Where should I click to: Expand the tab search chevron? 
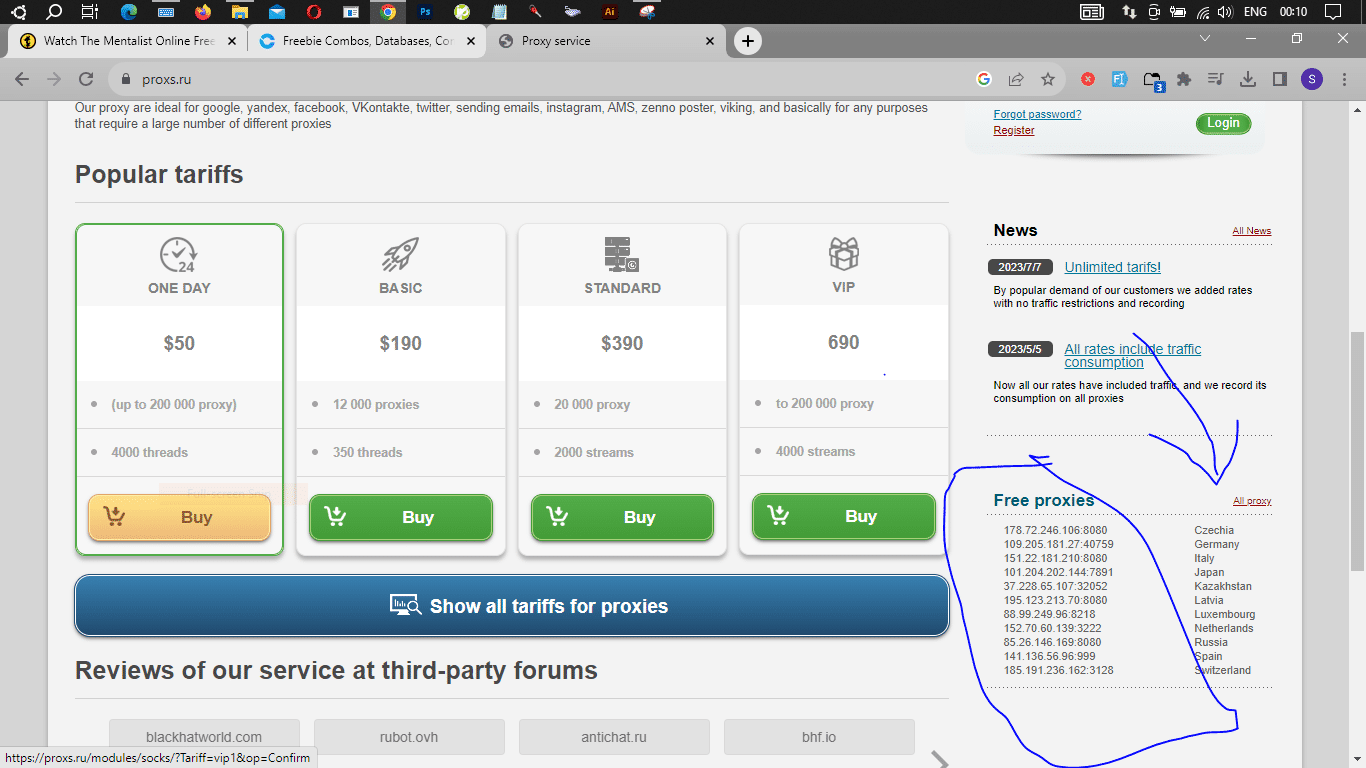1205,38
